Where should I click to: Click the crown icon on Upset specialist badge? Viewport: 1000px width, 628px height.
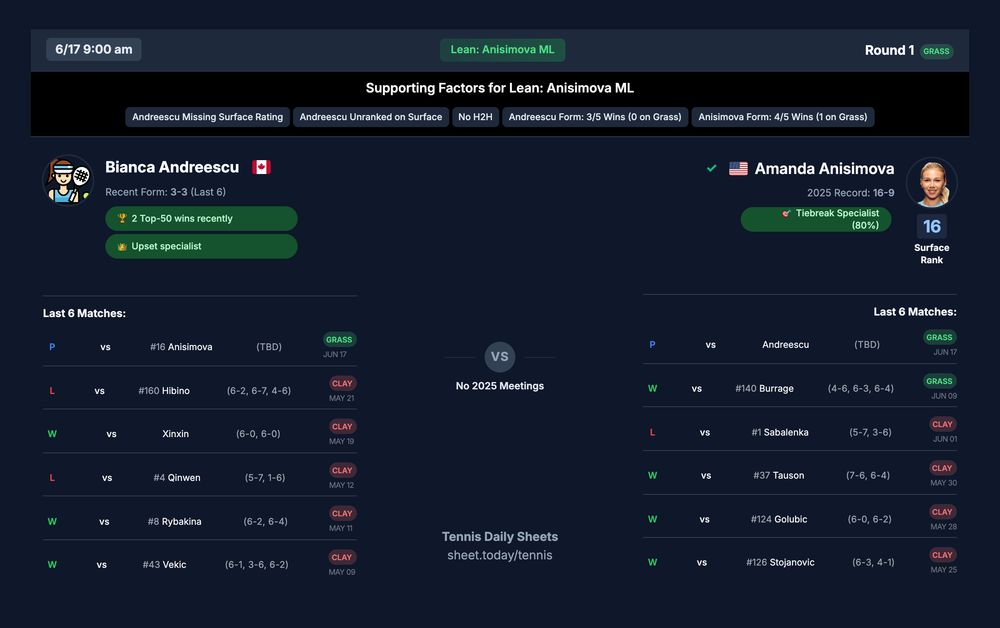(122, 246)
